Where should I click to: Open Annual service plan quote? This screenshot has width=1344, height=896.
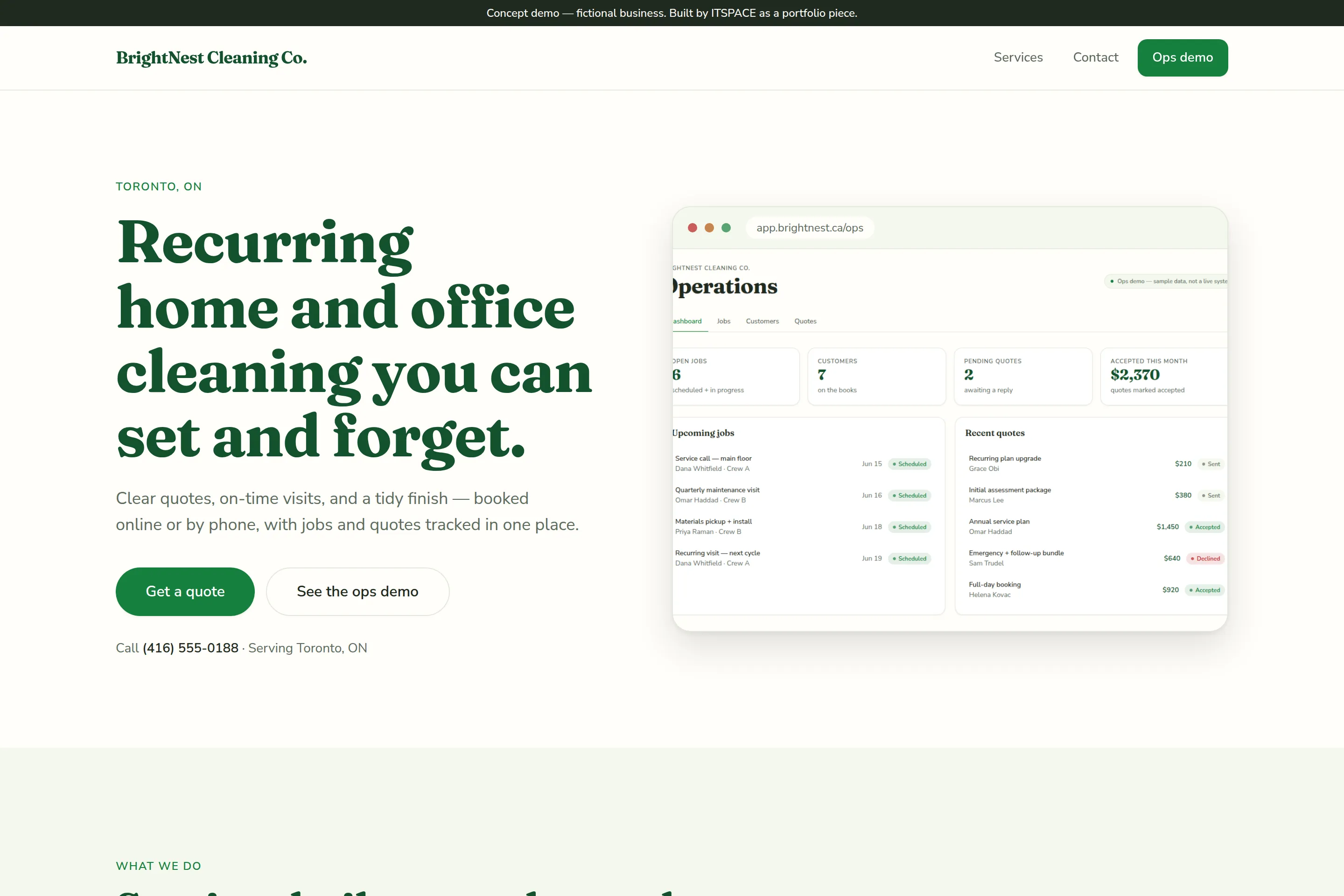tap(1097, 526)
